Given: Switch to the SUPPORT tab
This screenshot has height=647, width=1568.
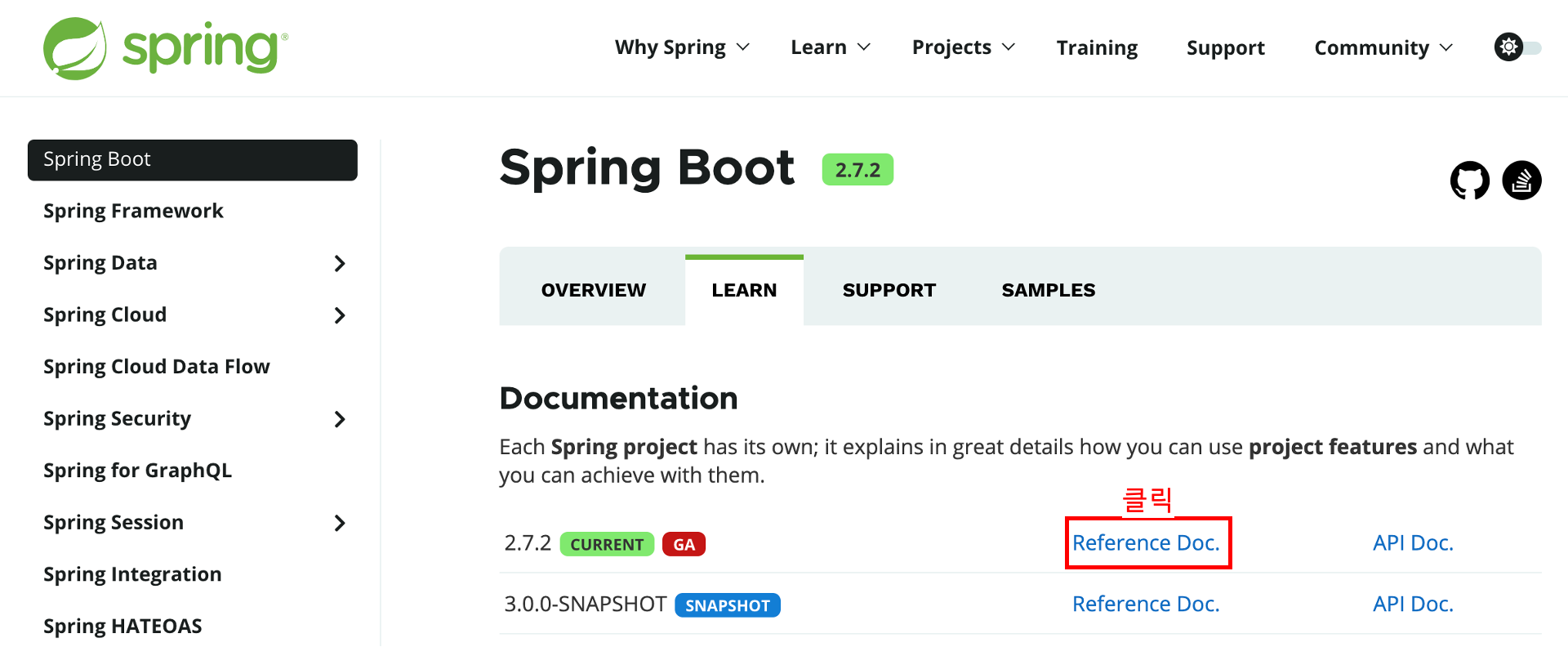Looking at the screenshot, I should tap(889, 290).
